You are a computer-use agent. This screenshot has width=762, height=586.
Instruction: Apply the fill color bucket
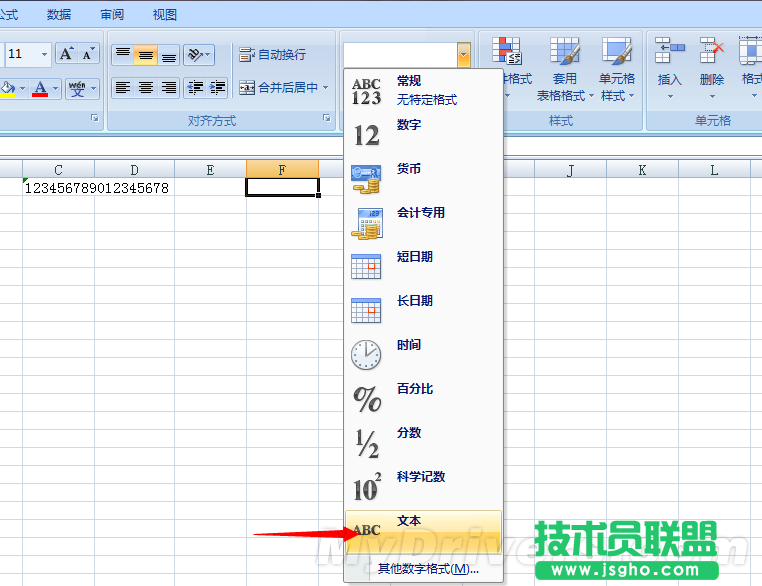8,88
